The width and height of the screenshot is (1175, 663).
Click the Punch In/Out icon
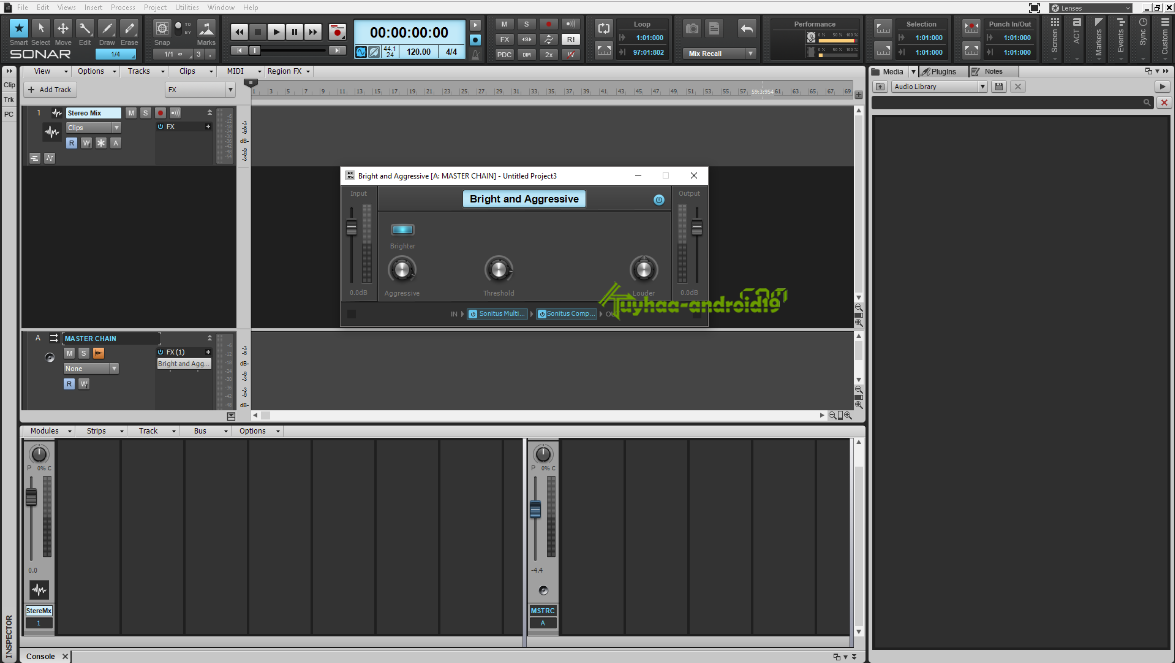[x=971, y=28]
